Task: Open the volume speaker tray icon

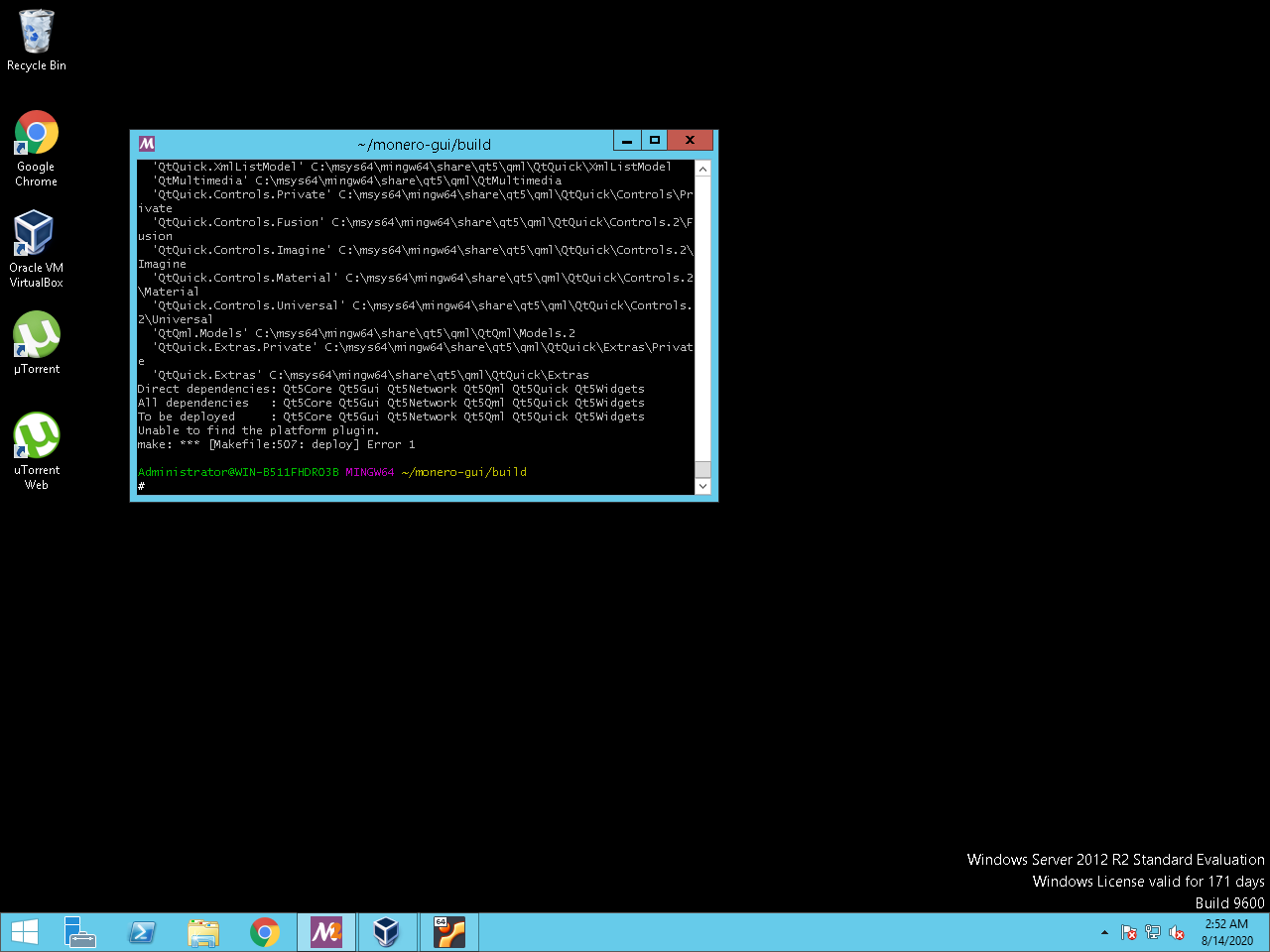Action: [x=1177, y=932]
